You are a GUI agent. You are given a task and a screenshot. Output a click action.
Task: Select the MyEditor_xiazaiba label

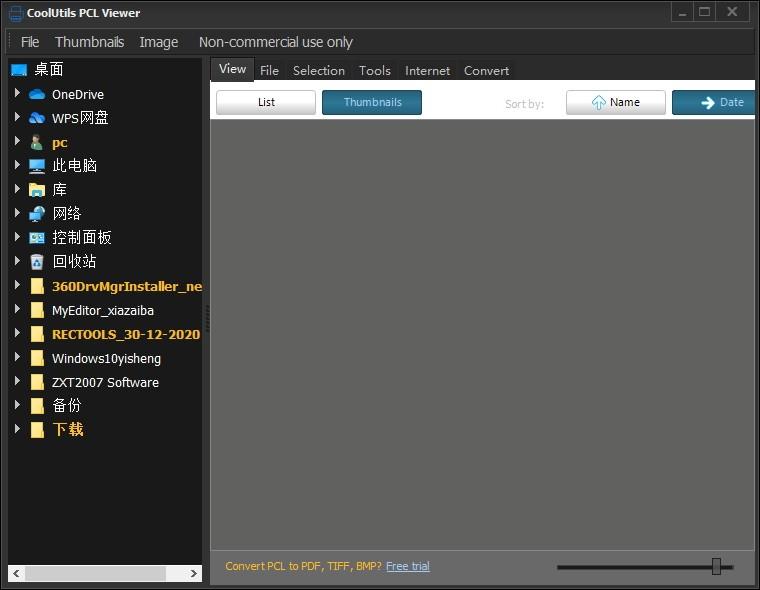tap(103, 310)
